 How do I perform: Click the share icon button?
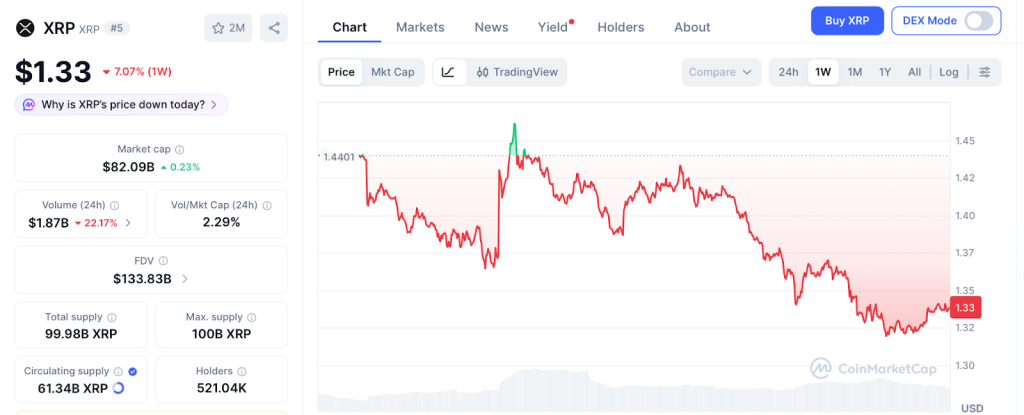(273, 28)
